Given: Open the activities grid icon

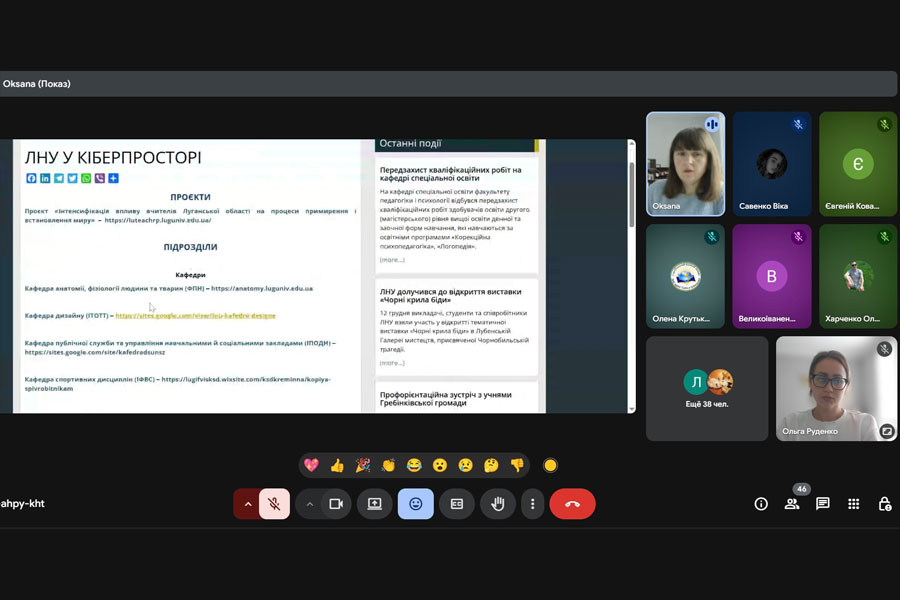Looking at the screenshot, I should (x=854, y=504).
